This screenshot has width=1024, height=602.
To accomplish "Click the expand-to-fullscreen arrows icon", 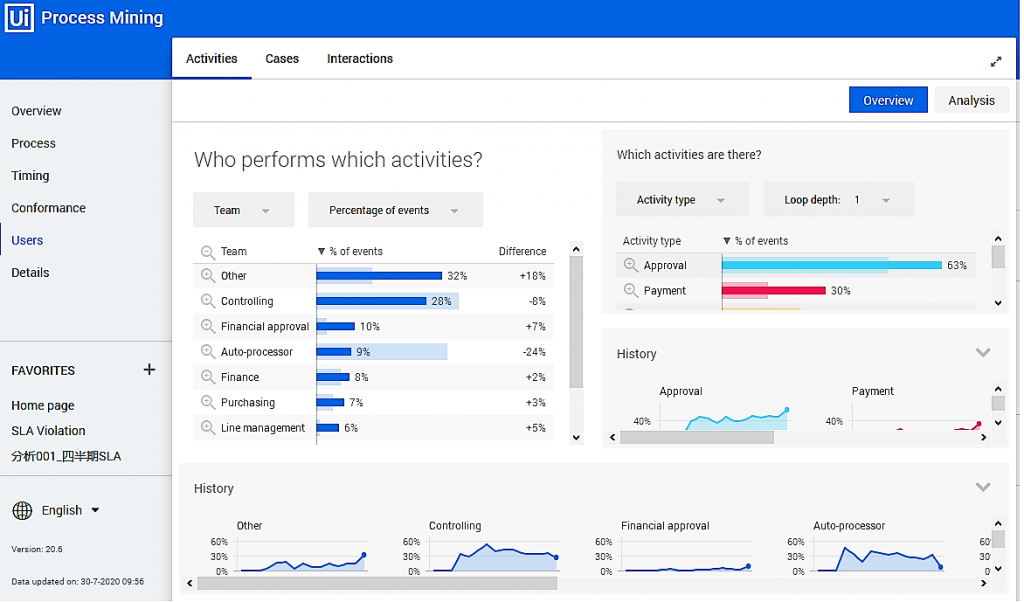I will 996,61.
